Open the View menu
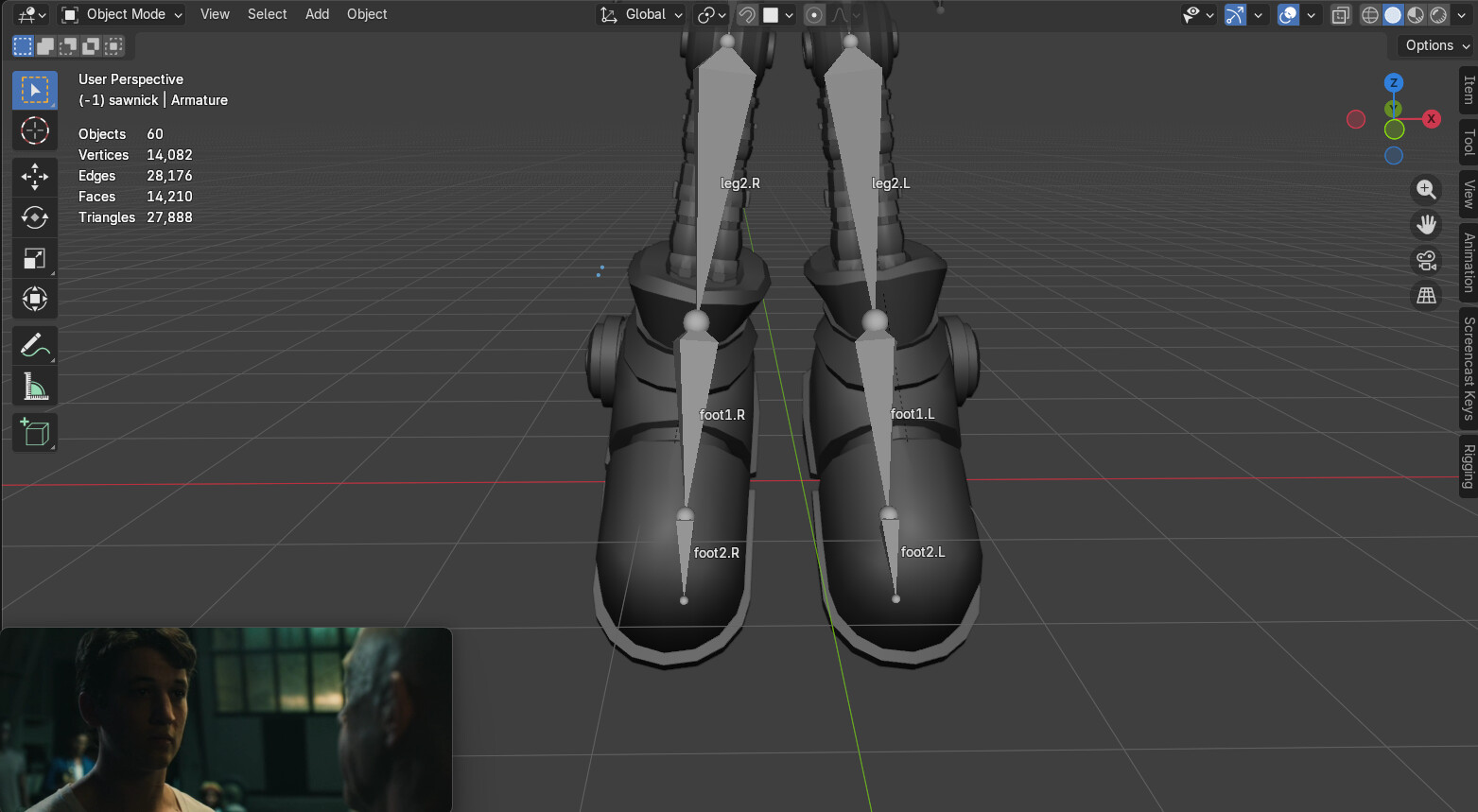 [215, 14]
